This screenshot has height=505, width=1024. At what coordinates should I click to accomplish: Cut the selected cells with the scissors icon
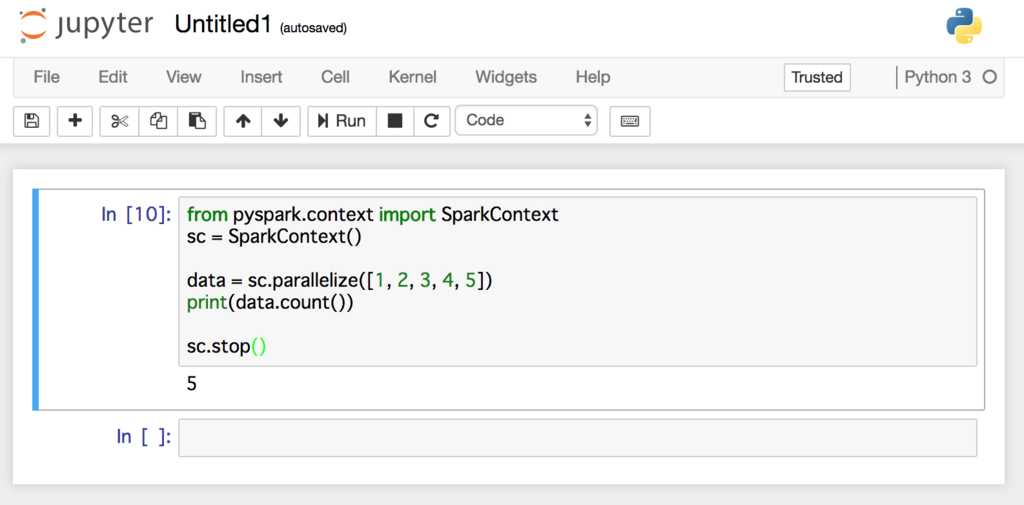click(120, 121)
